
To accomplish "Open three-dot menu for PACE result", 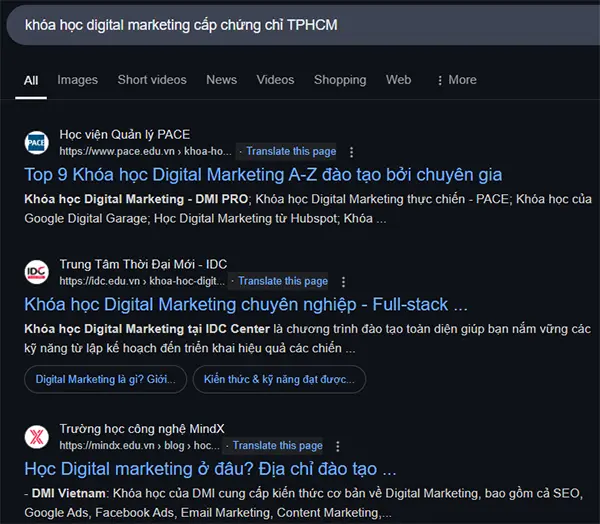I will pyautogui.click(x=351, y=152).
